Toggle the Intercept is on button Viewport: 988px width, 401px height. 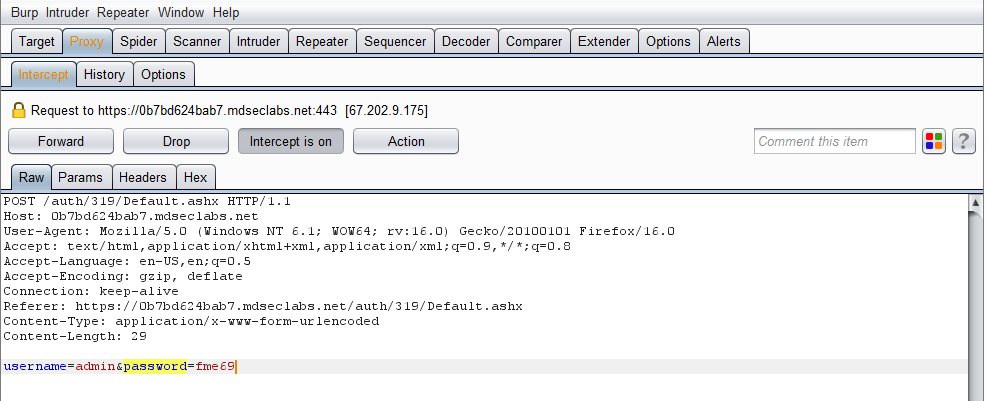(290, 141)
